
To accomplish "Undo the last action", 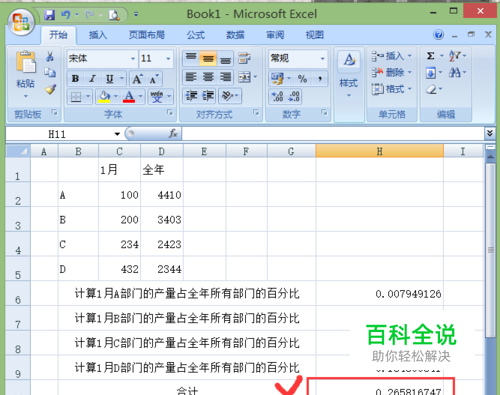I will coord(65,15).
